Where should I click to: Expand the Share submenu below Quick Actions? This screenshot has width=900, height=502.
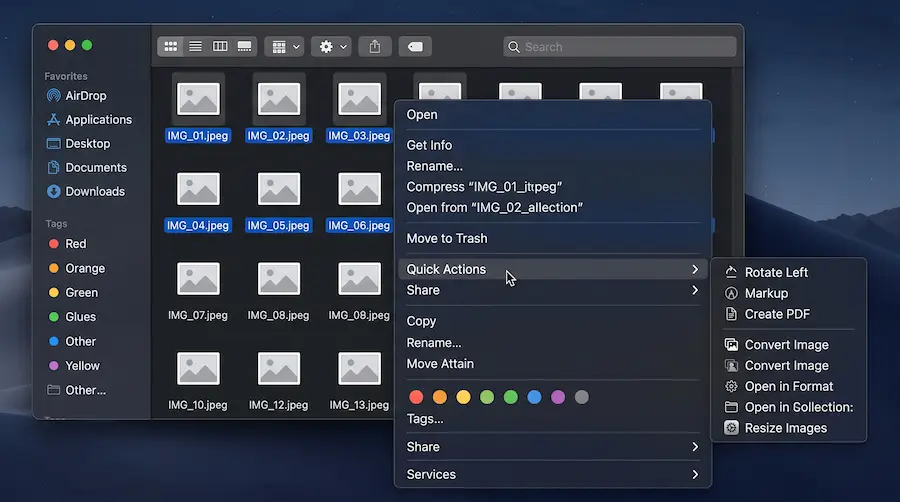coord(695,290)
